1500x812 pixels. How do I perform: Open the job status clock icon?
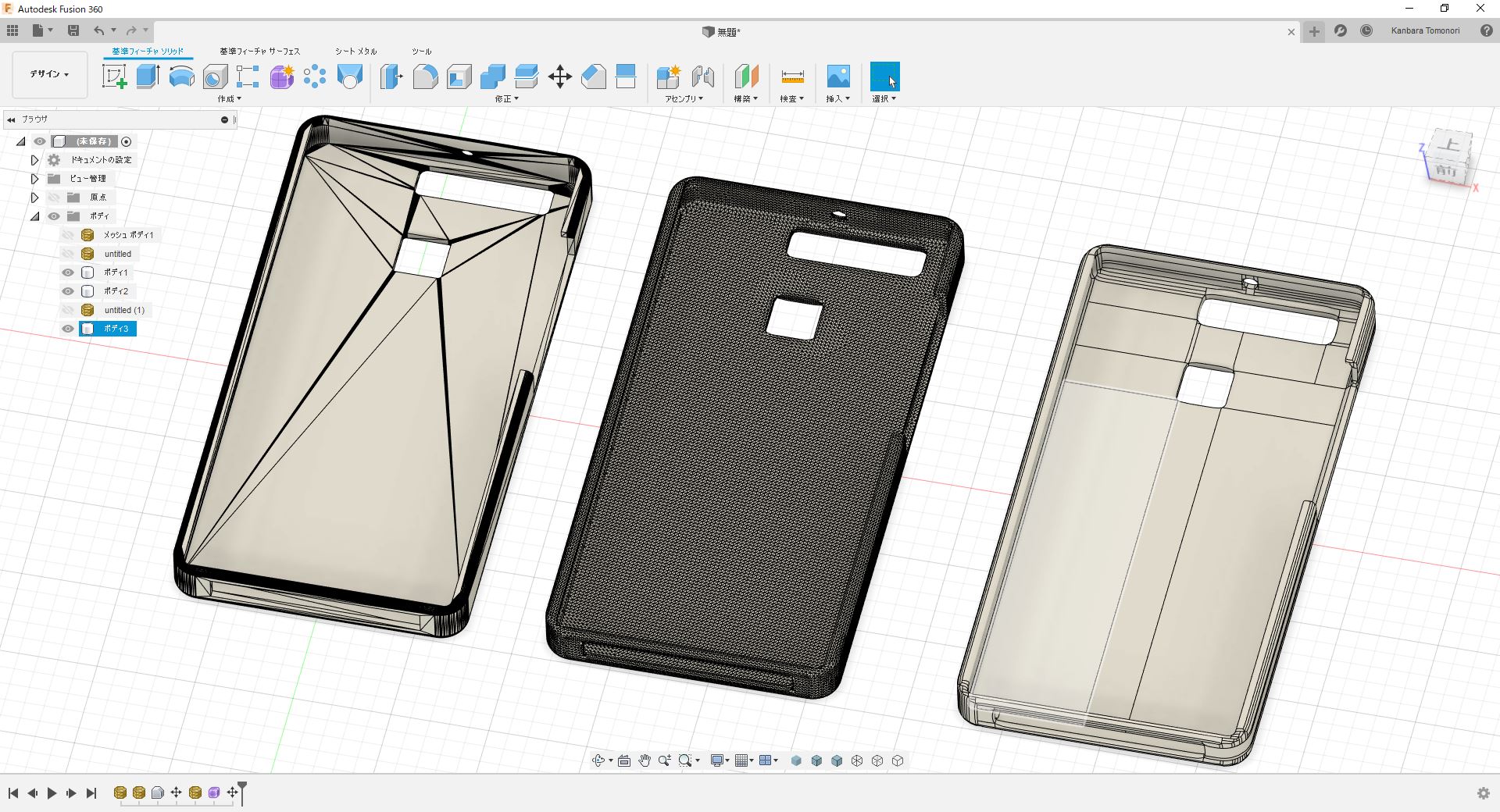tap(1366, 30)
